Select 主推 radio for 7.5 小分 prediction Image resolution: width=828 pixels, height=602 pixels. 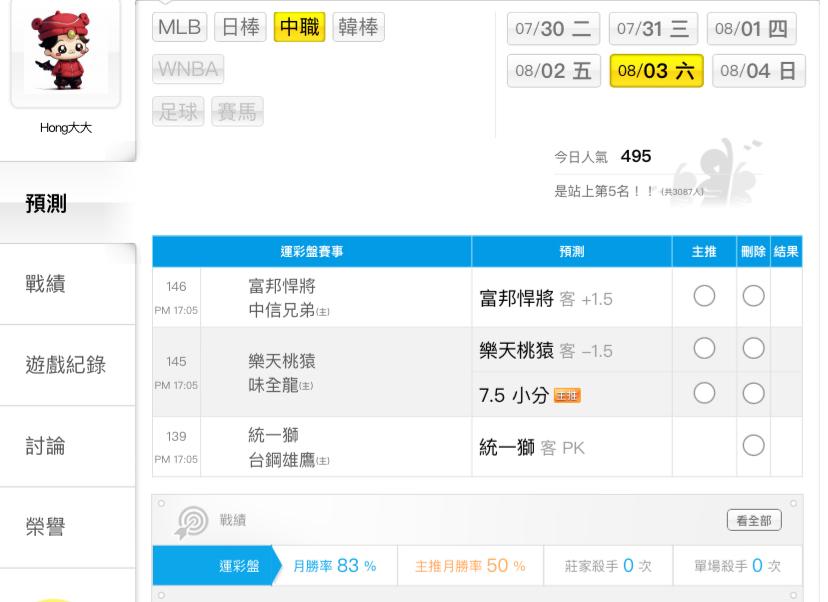(704, 393)
